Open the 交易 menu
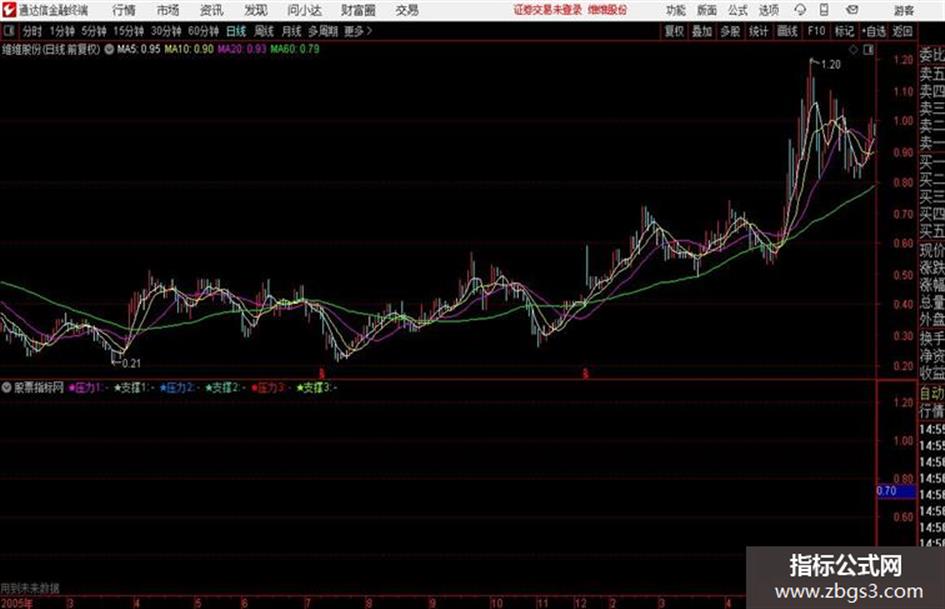Screen dimensions: 945x609 point(407,10)
